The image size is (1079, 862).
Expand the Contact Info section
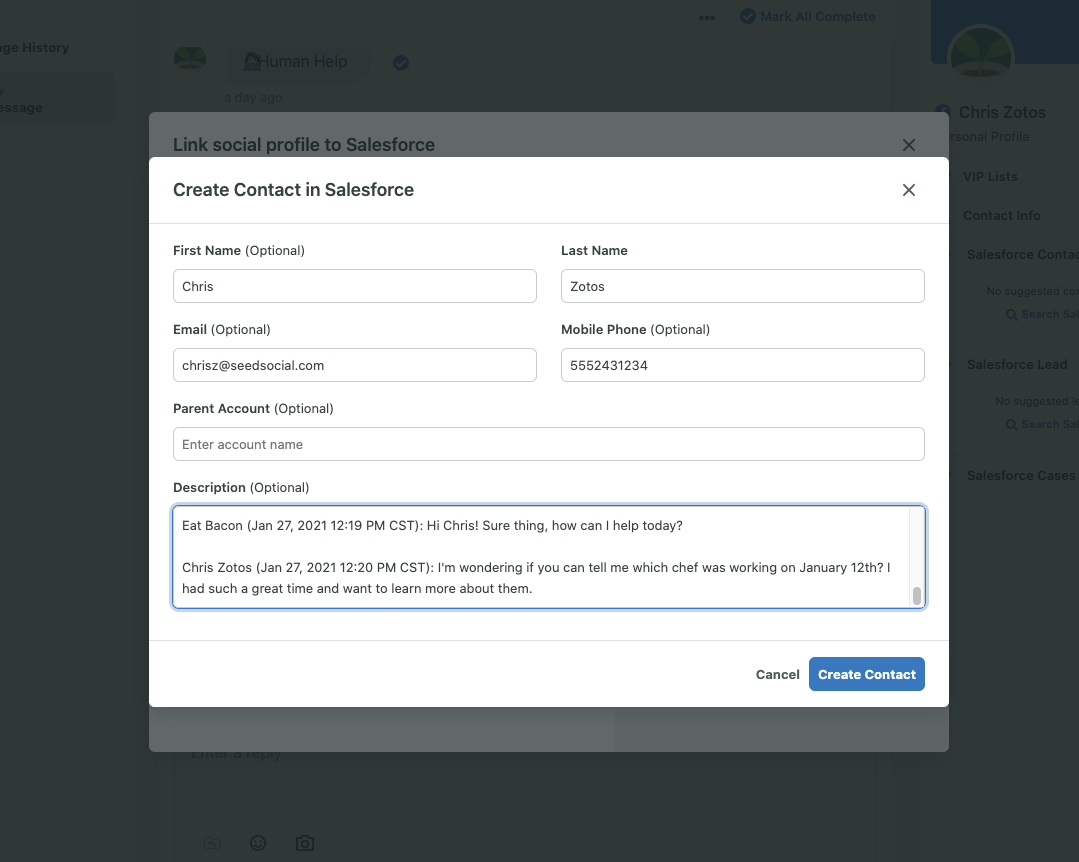1001,215
